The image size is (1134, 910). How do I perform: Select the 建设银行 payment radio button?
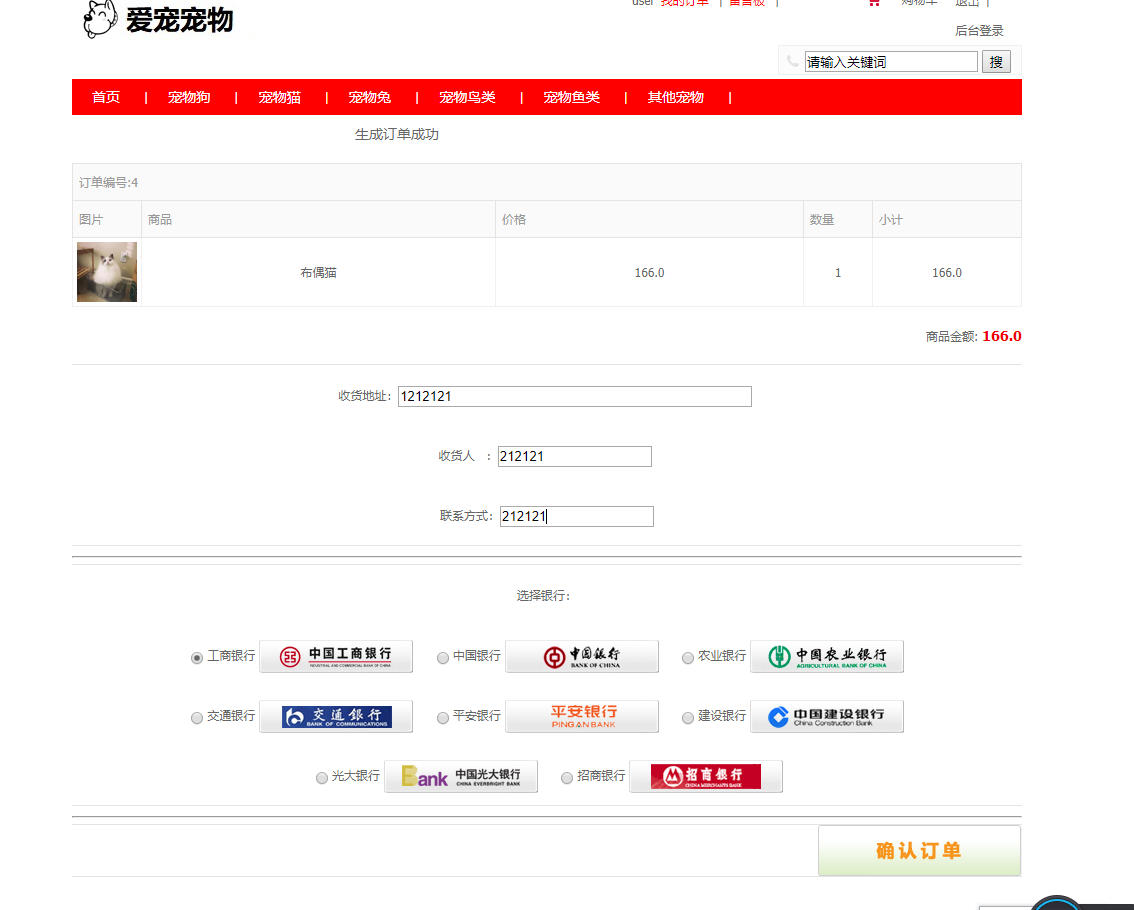[687, 717]
